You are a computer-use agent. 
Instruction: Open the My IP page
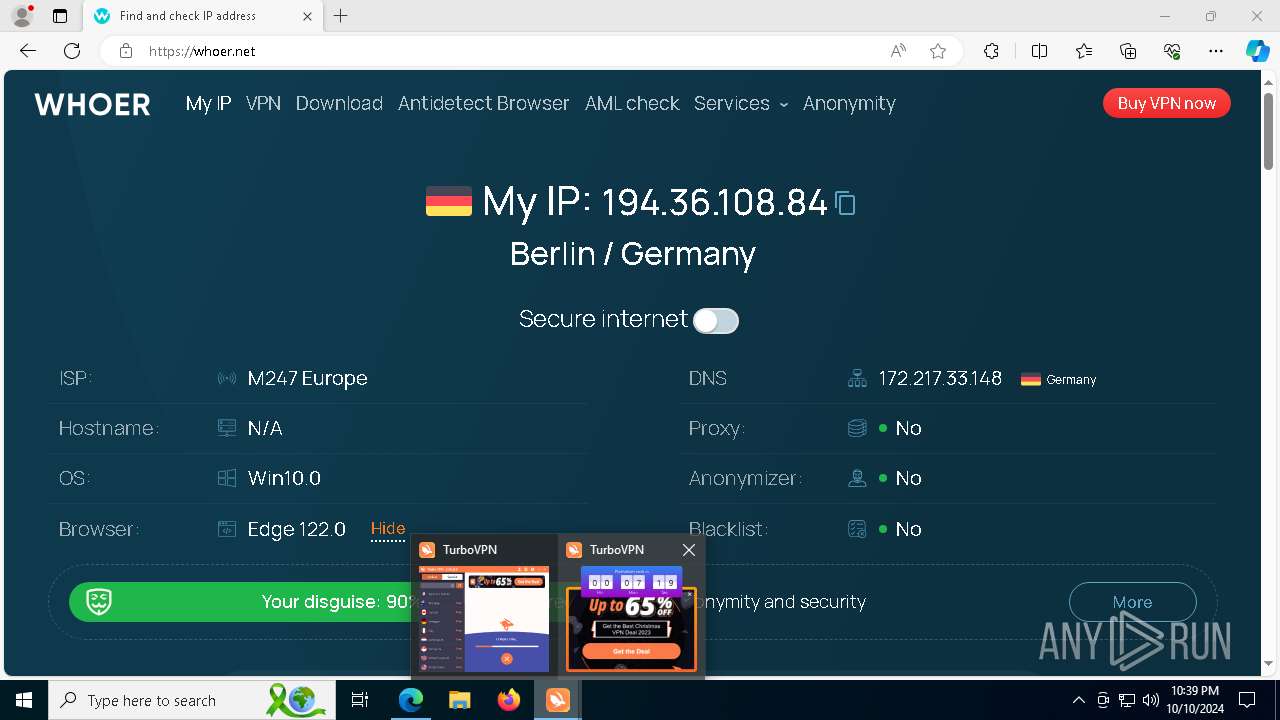pyautogui.click(x=208, y=103)
